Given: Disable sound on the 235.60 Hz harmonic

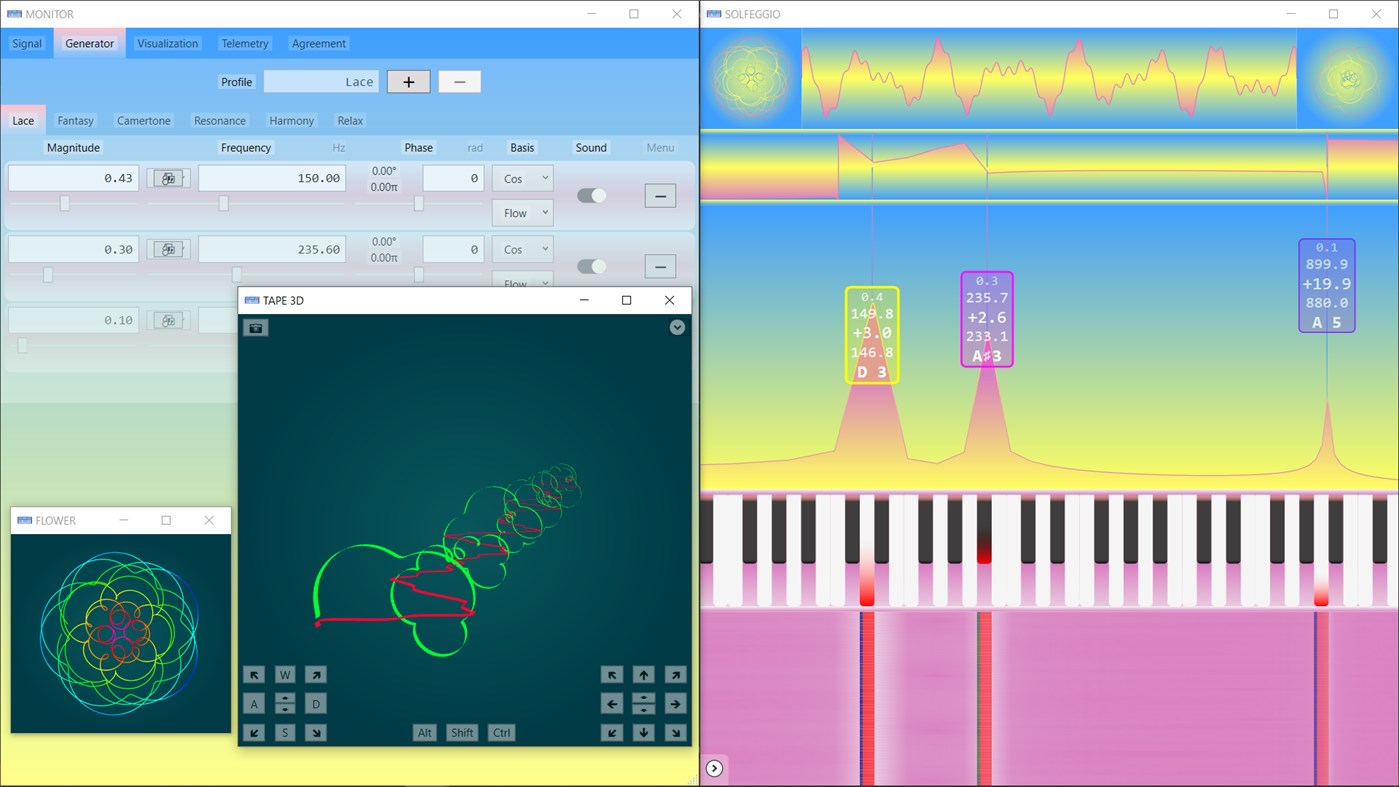Looking at the screenshot, I should tap(590, 266).
